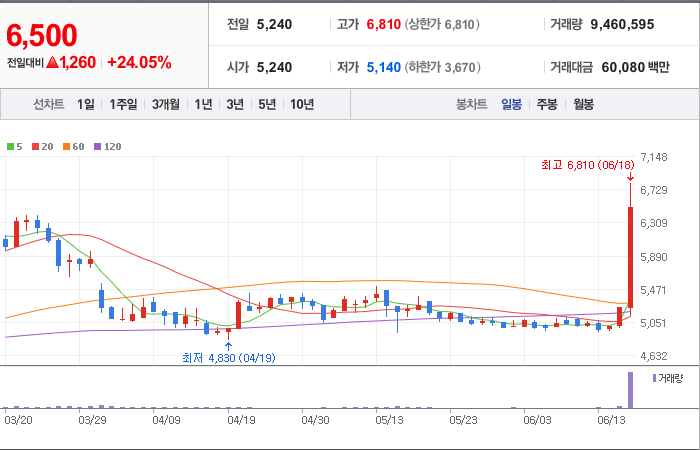
Task: Click the 5,471 price axis label
Action: pos(654,290)
